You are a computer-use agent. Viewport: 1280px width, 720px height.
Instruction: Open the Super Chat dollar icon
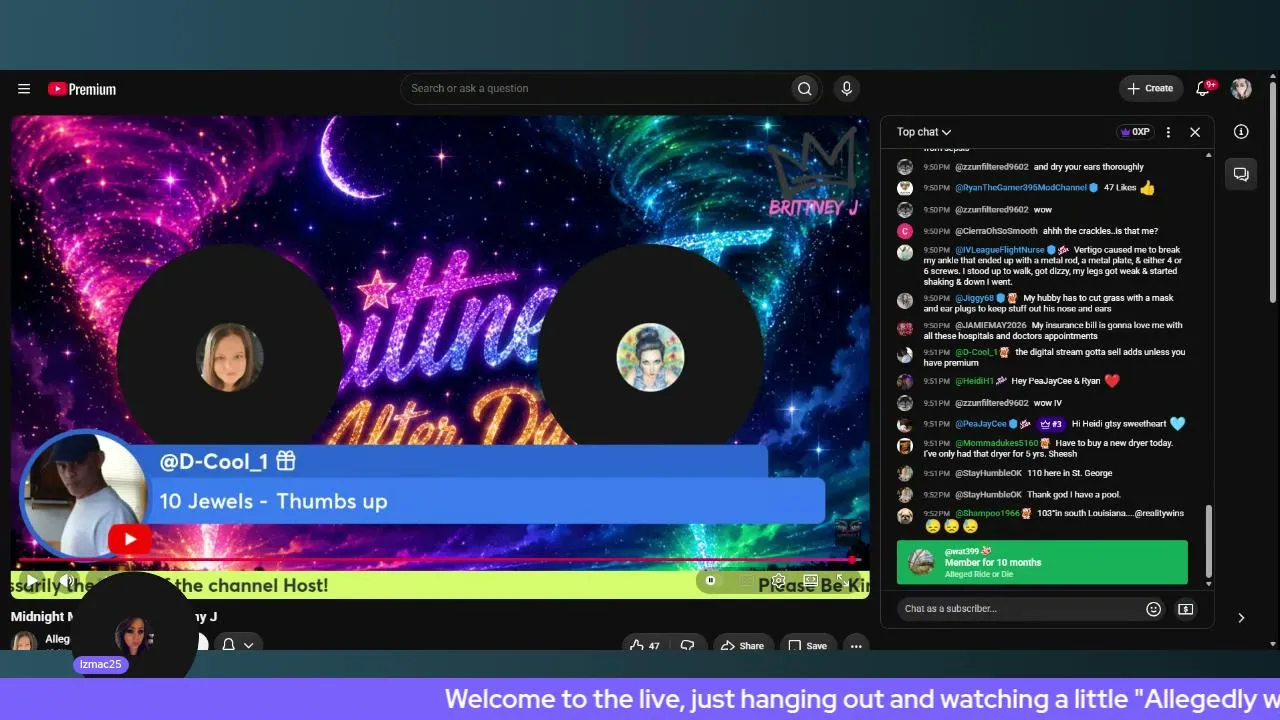[x=1185, y=609]
